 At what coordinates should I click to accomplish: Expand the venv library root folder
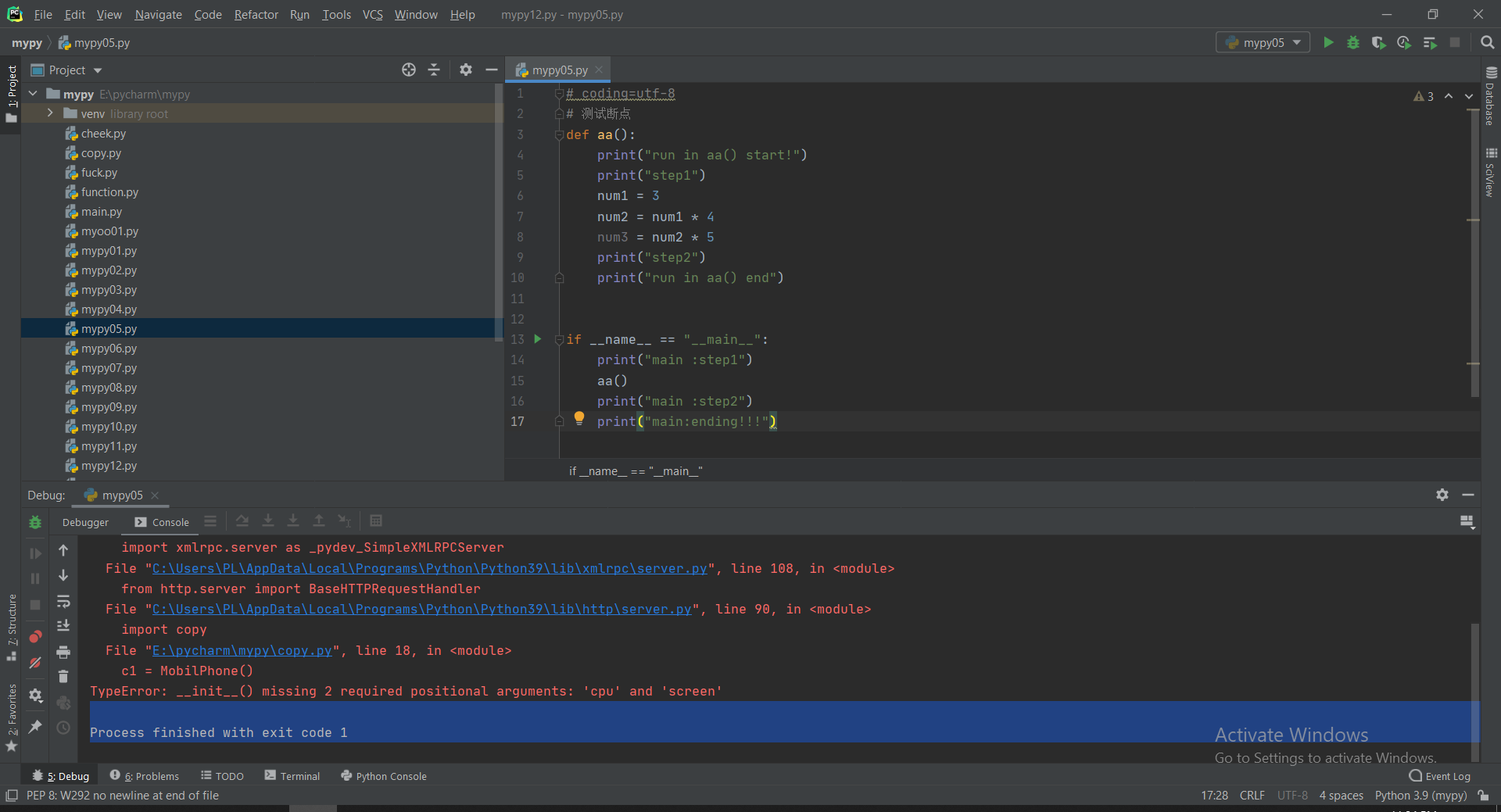(x=50, y=113)
